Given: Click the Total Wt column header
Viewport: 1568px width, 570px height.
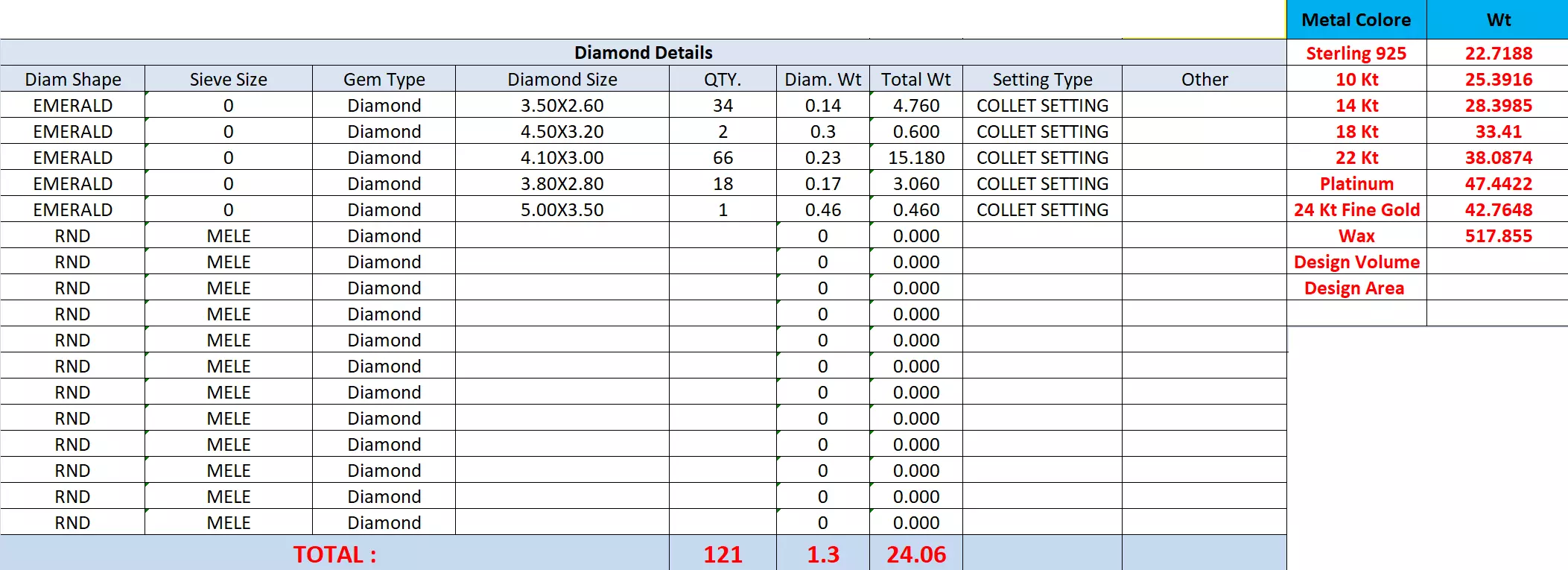Looking at the screenshot, I should tap(916, 79).
